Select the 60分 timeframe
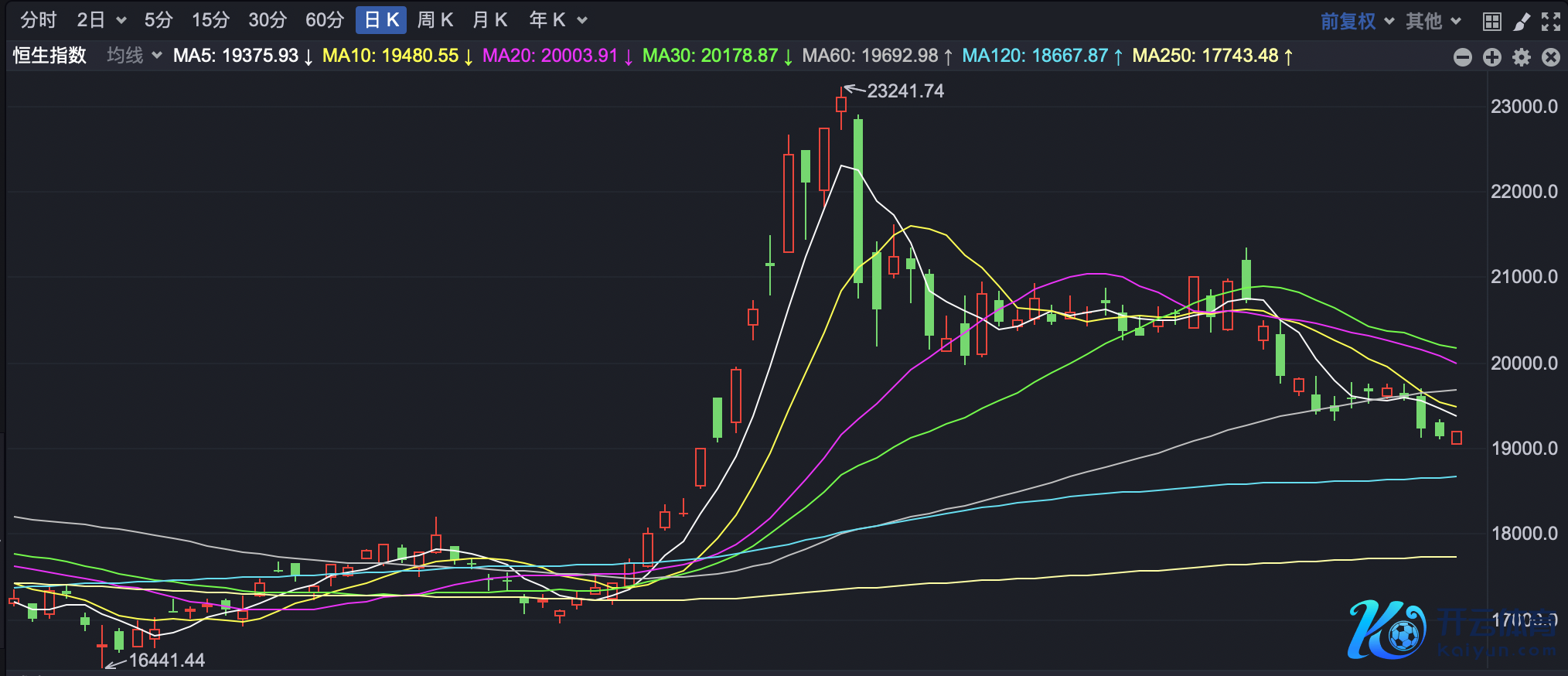Viewport: 1568px width, 676px height. click(324, 20)
